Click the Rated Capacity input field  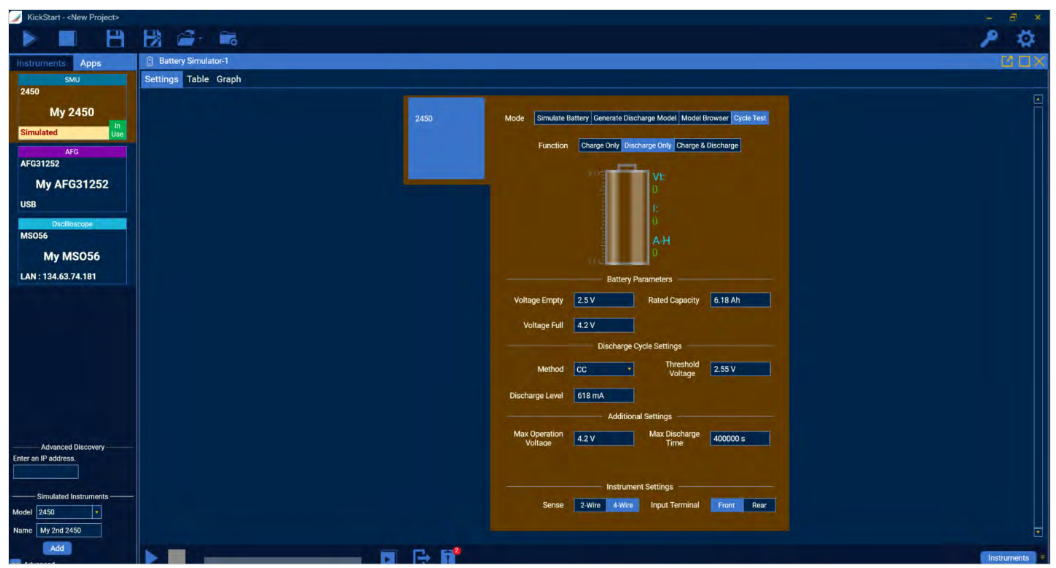click(740, 300)
